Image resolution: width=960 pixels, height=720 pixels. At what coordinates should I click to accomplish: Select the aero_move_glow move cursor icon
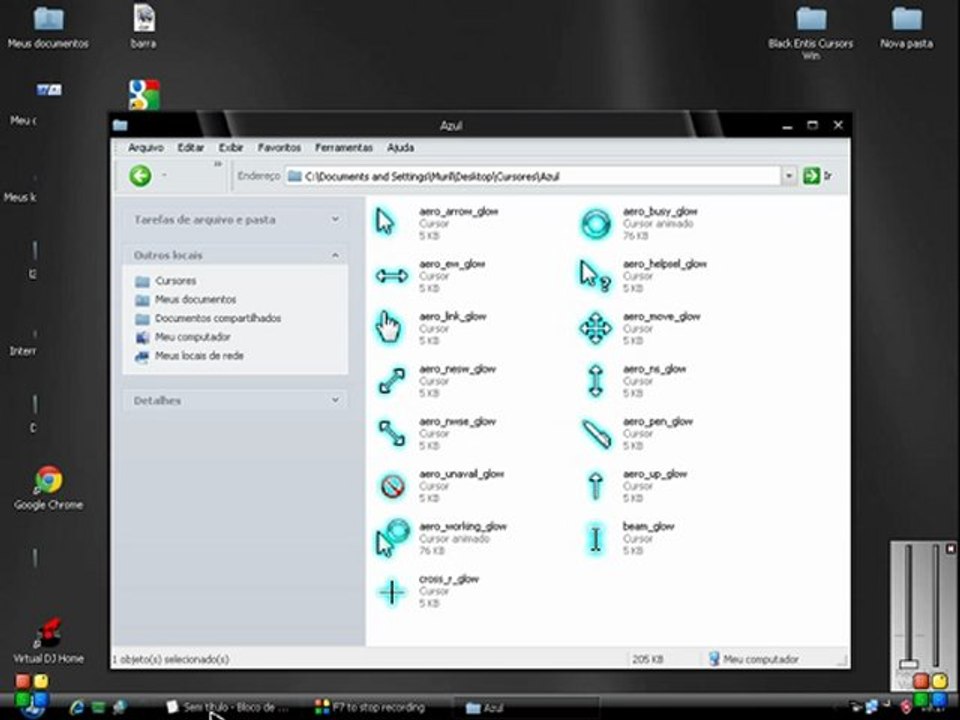[595, 328]
